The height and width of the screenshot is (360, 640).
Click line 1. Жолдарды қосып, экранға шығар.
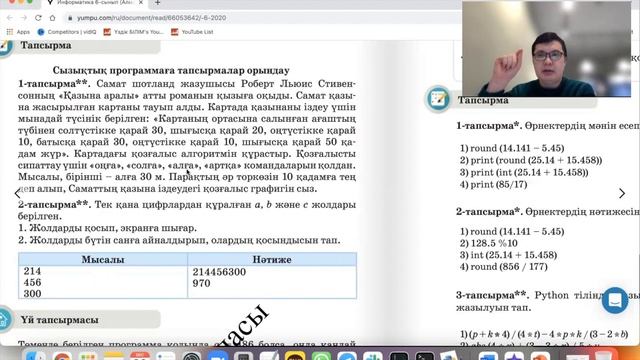(x=107, y=228)
